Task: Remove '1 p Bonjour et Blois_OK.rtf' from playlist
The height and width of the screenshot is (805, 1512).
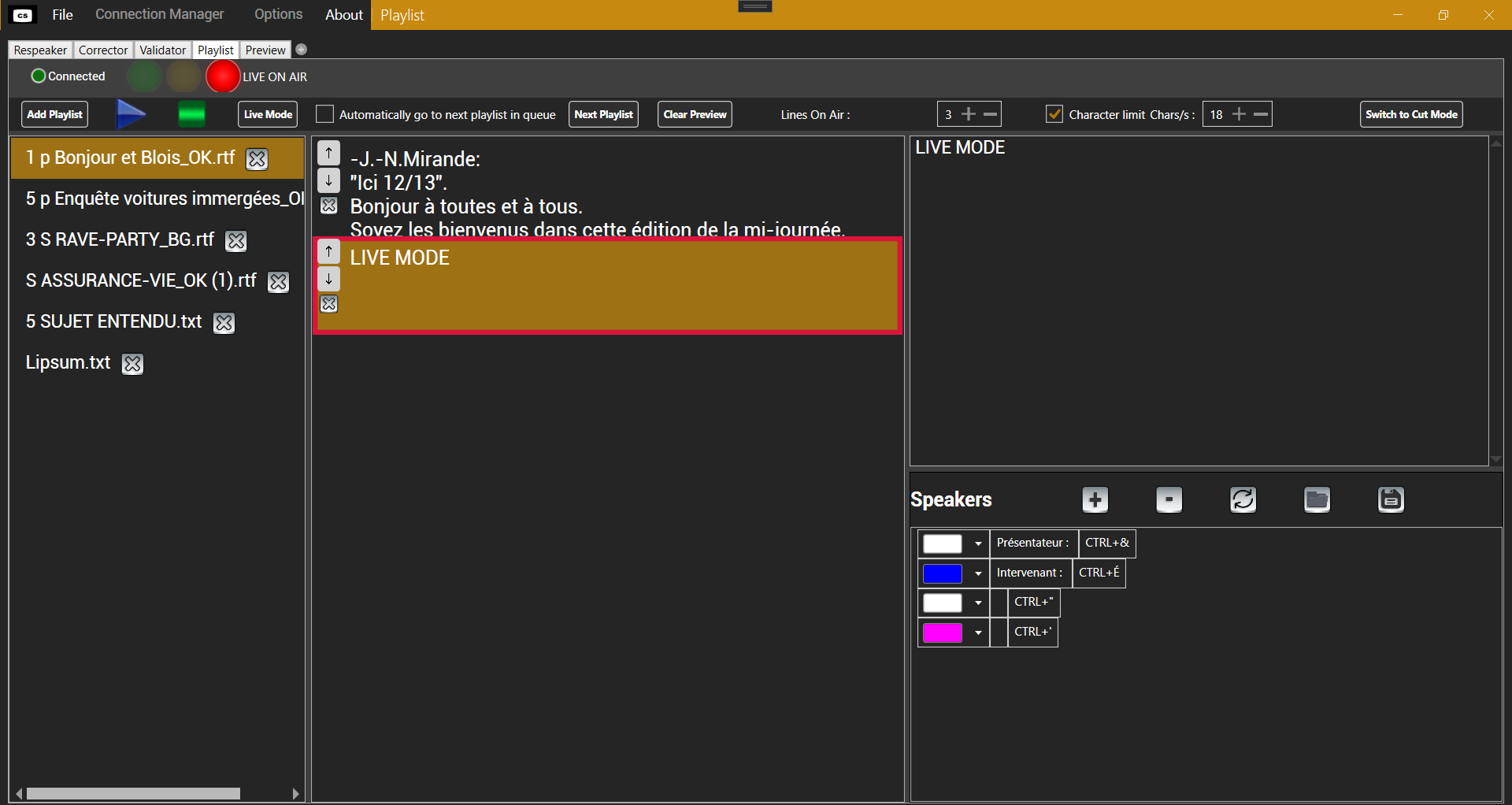Action: 257,159
